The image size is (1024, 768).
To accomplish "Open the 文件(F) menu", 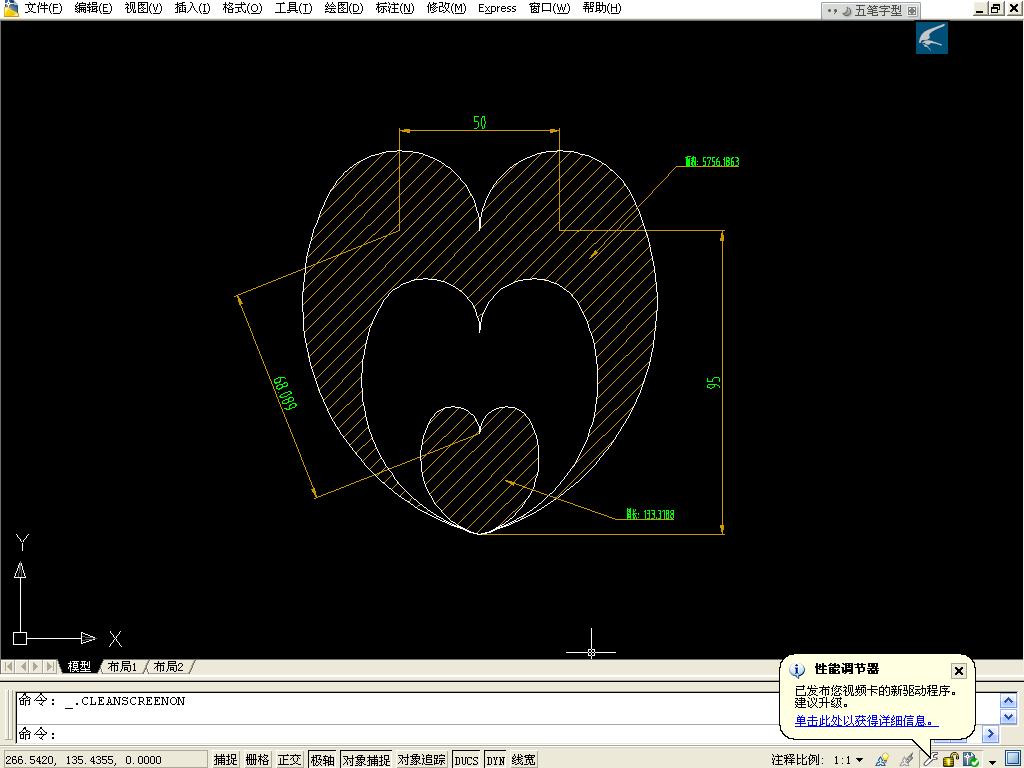I will pos(43,8).
